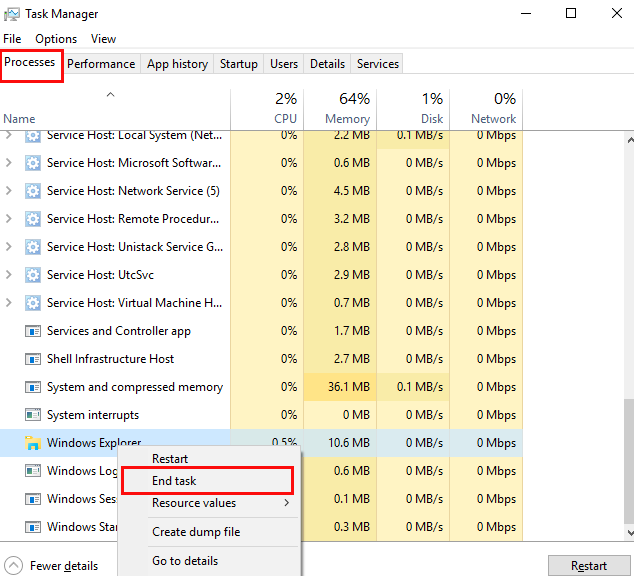The image size is (634, 576).
Task: Click the gear icon for Service Host: Remote Procedure
Action: tap(33, 219)
